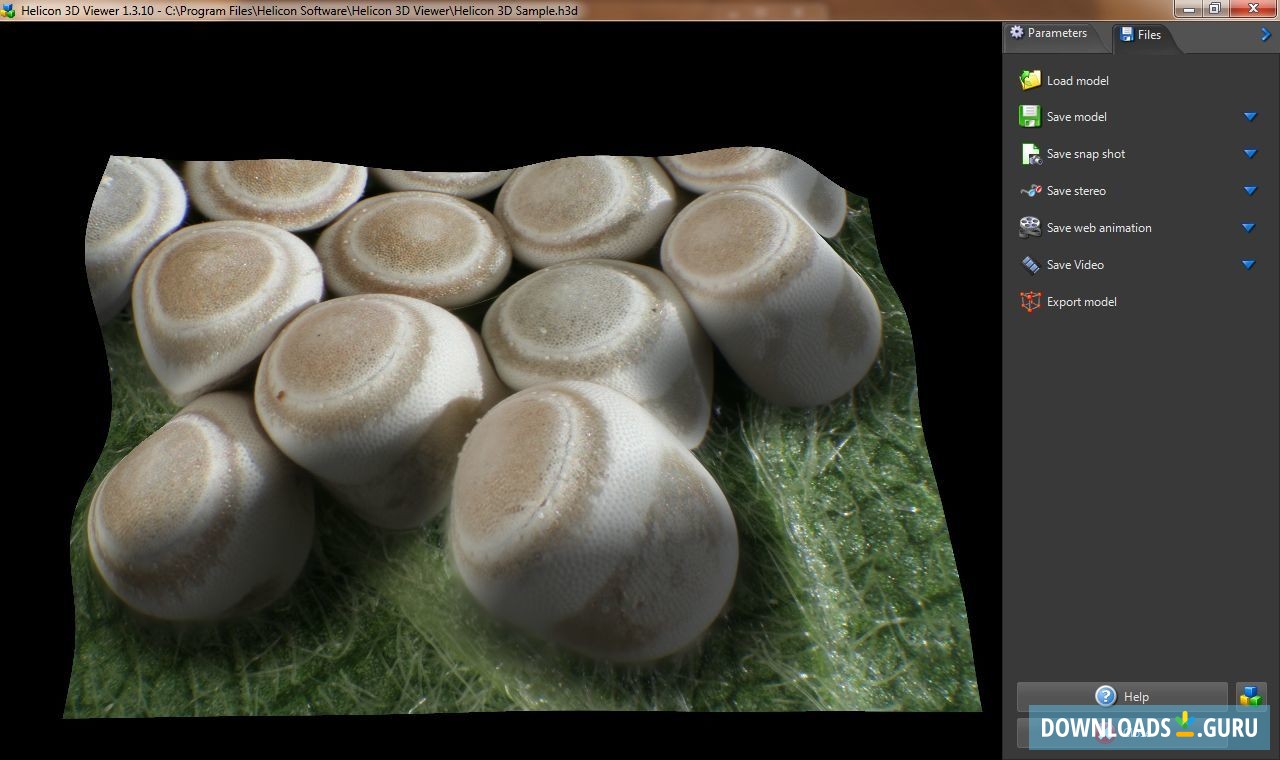This screenshot has width=1280, height=760.
Task: Switch to the Parameters tab
Action: click(x=1048, y=33)
